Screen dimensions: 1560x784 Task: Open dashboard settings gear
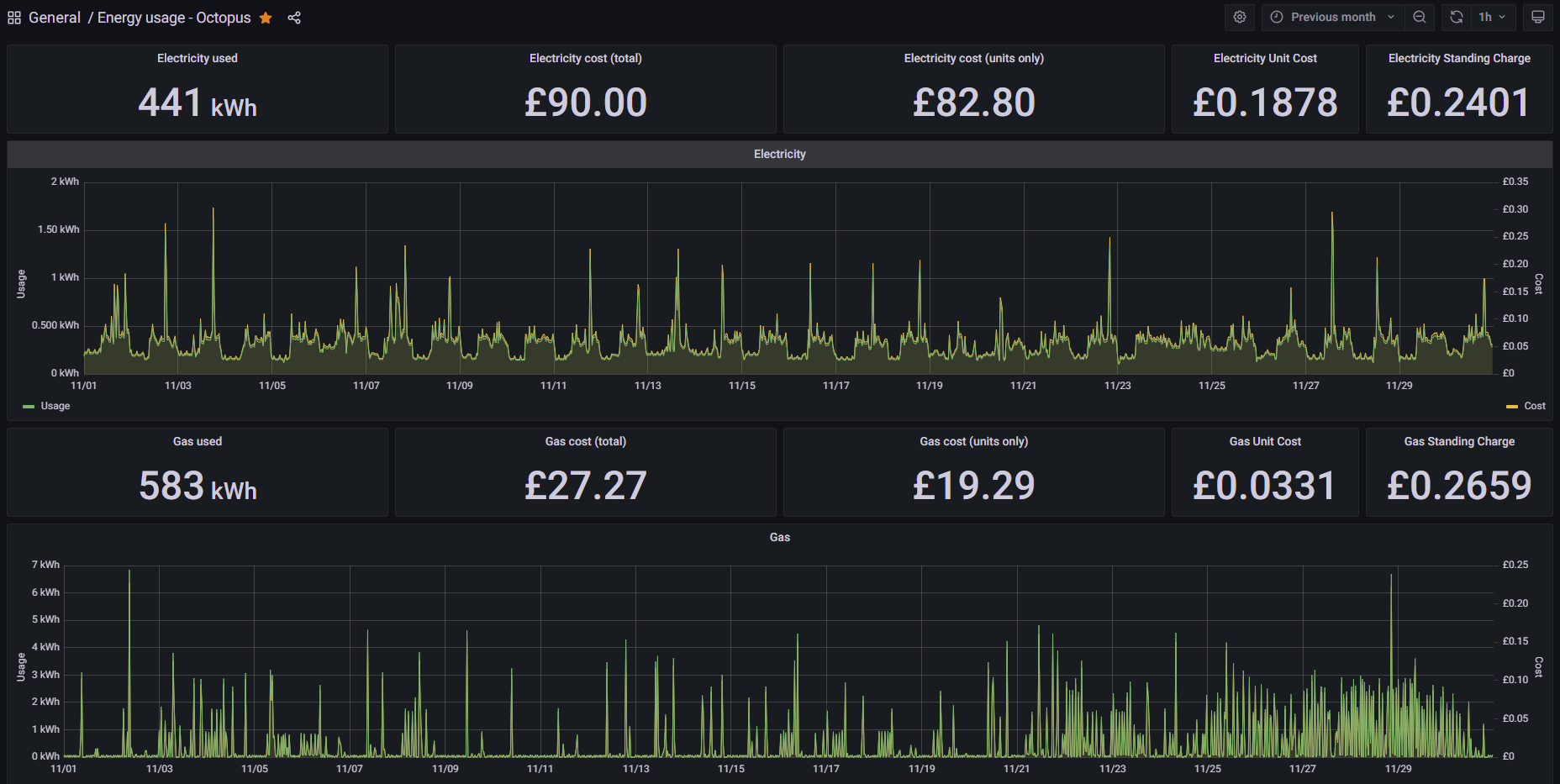[x=1240, y=17]
